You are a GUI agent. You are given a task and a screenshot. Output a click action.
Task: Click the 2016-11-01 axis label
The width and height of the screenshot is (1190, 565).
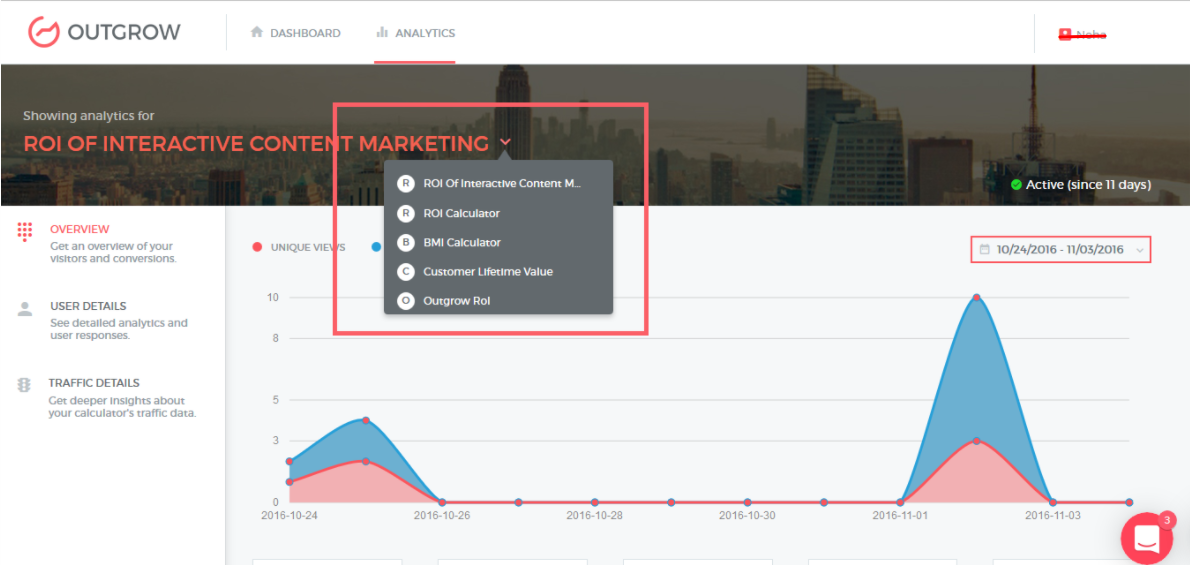click(x=900, y=515)
